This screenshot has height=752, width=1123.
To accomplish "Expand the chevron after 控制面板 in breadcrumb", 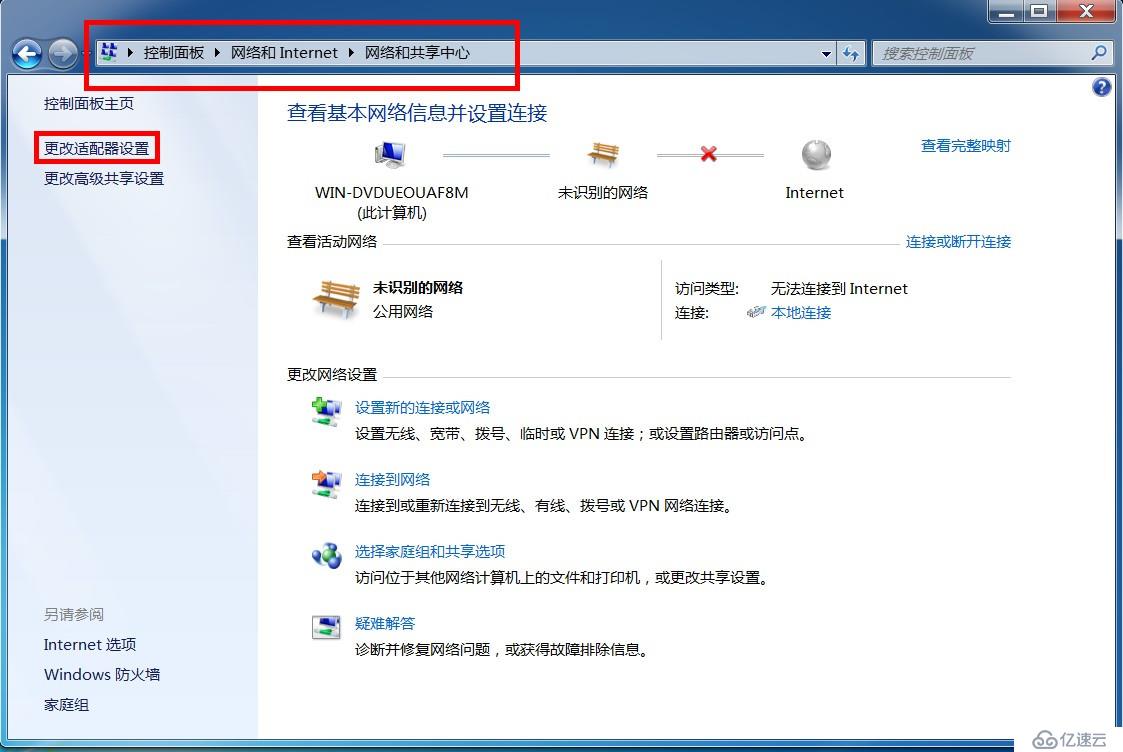I will tap(217, 52).
